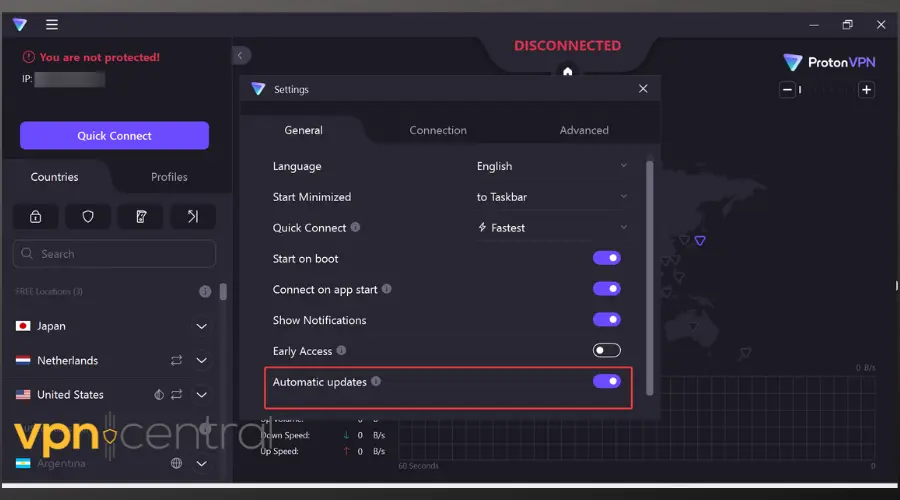Click United States Tor onion icon
Viewport: 900px width, 500px height.
159,395
